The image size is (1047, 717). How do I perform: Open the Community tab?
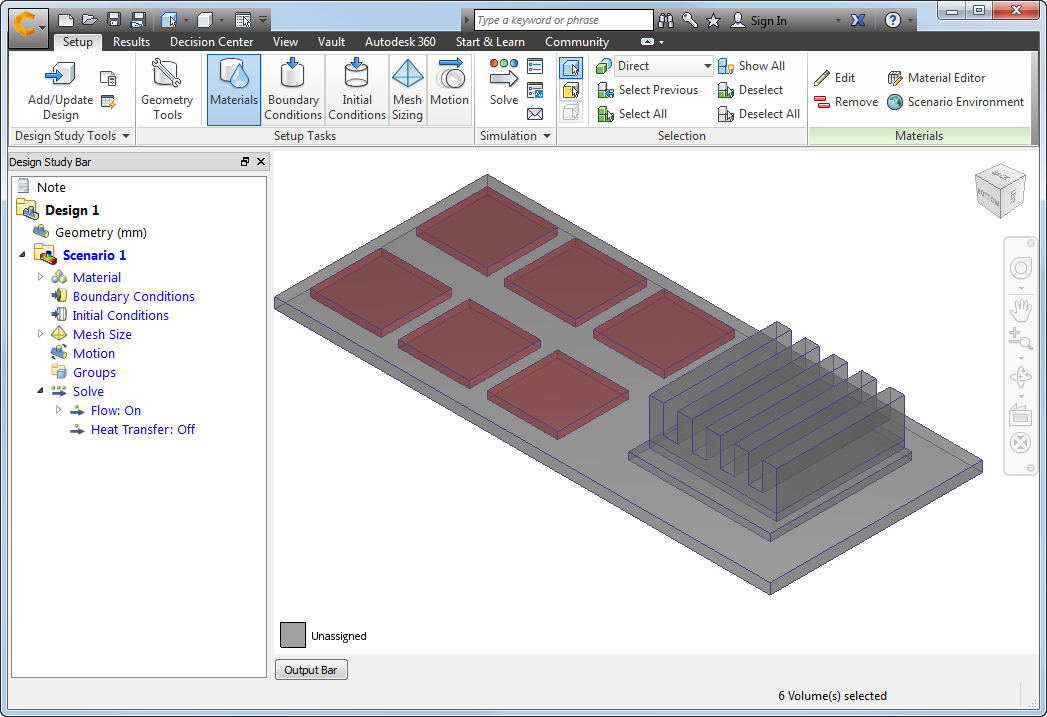click(577, 42)
